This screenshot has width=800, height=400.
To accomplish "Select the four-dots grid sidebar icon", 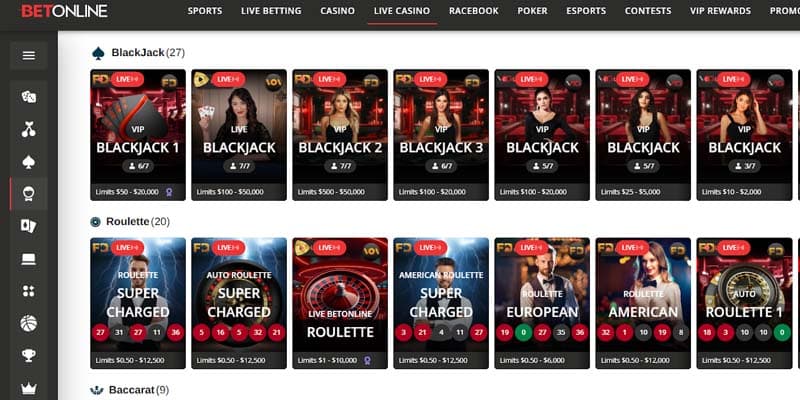I will click(x=29, y=291).
